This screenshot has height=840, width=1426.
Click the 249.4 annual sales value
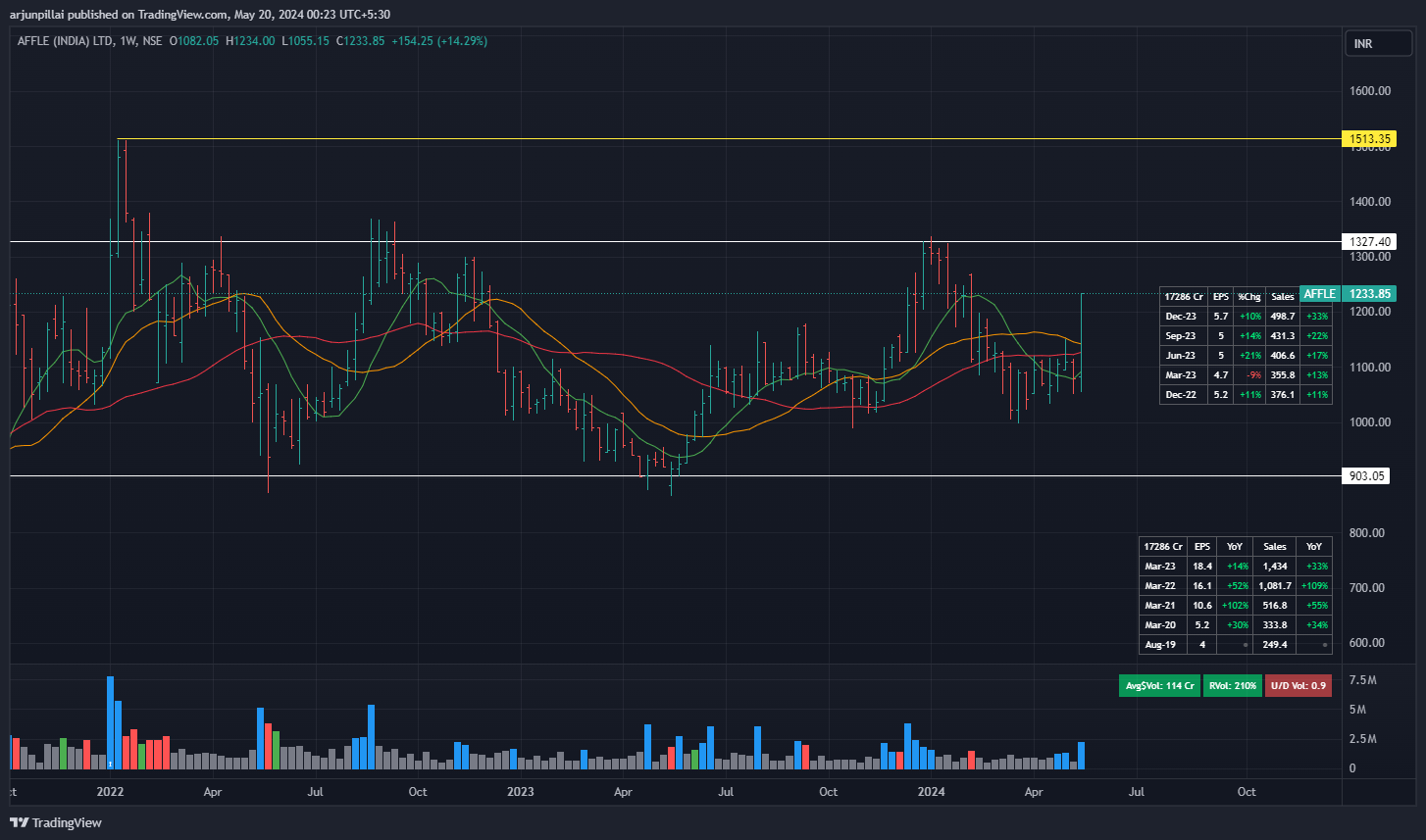click(1275, 644)
